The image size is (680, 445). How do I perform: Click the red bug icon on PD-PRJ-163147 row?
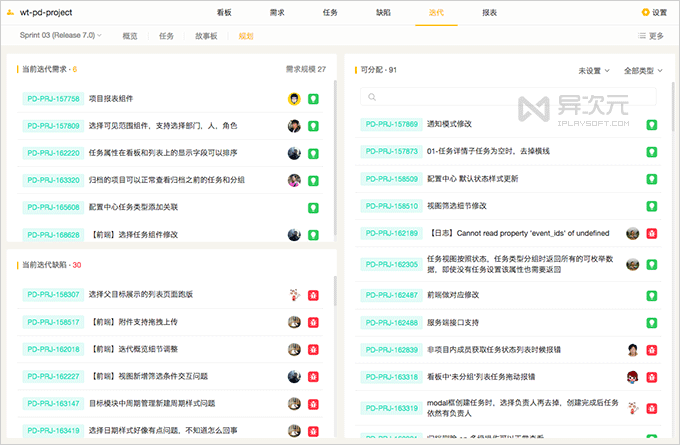click(313, 404)
